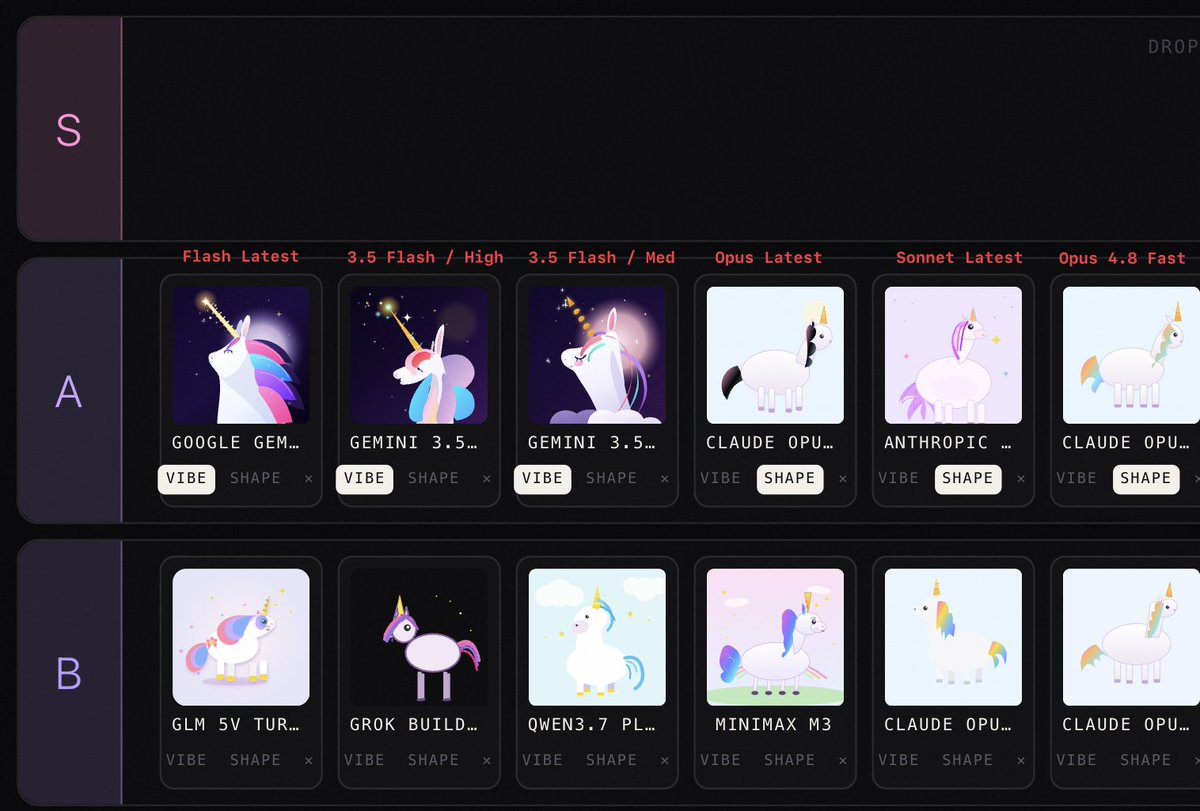This screenshot has width=1200, height=811.
Task: Remove B-tier Claude Opus card next to Minimax
Action: 1020,761
